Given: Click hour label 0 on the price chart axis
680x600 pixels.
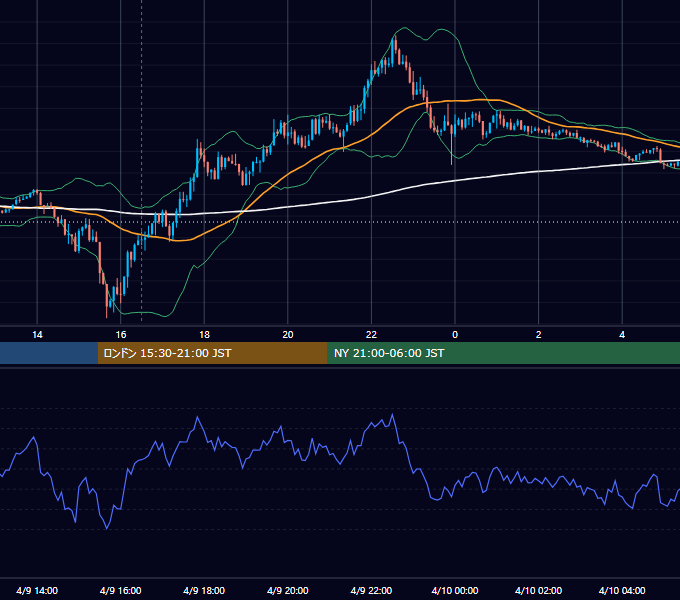Looking at the screenshot, I should click(x=455, y=335).
